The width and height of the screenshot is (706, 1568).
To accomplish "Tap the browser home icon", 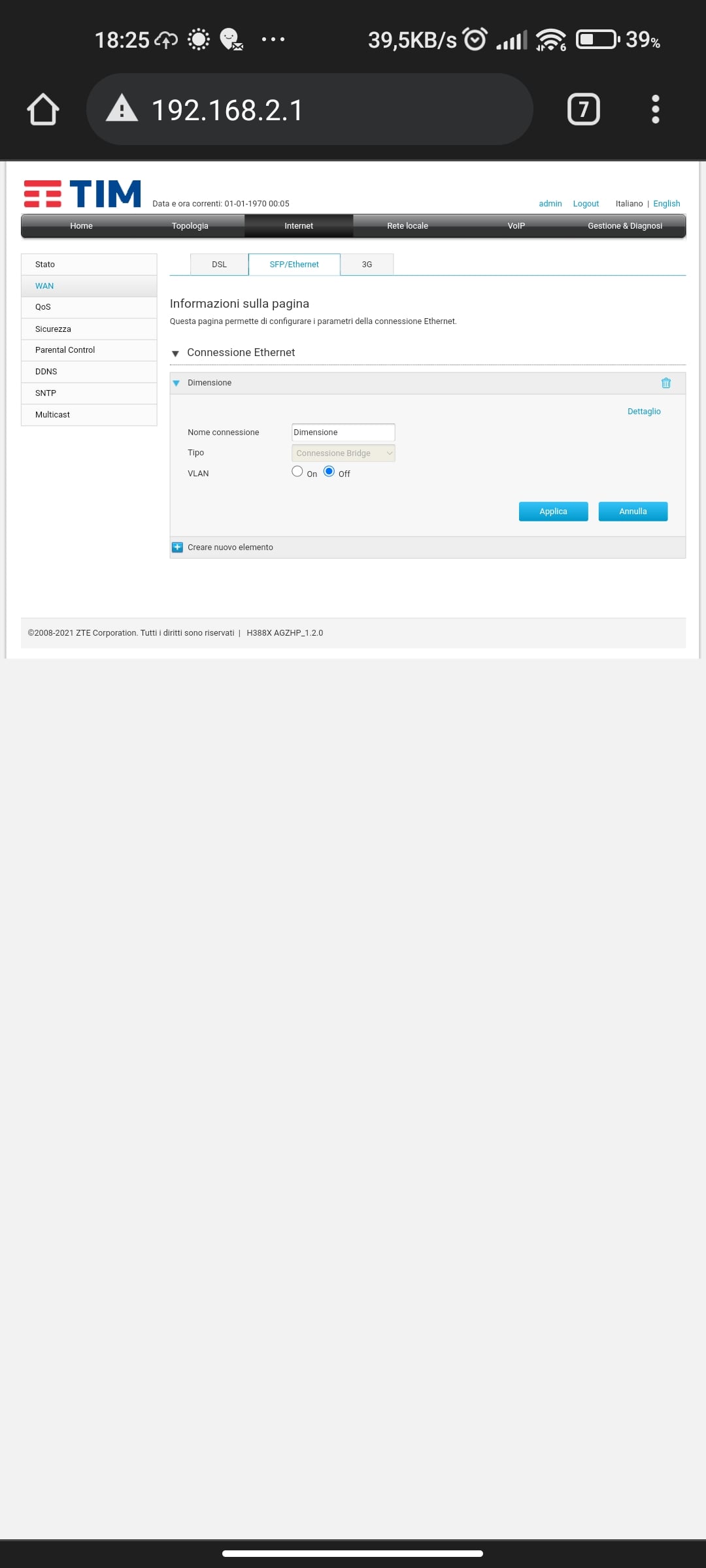I will 43,109.
